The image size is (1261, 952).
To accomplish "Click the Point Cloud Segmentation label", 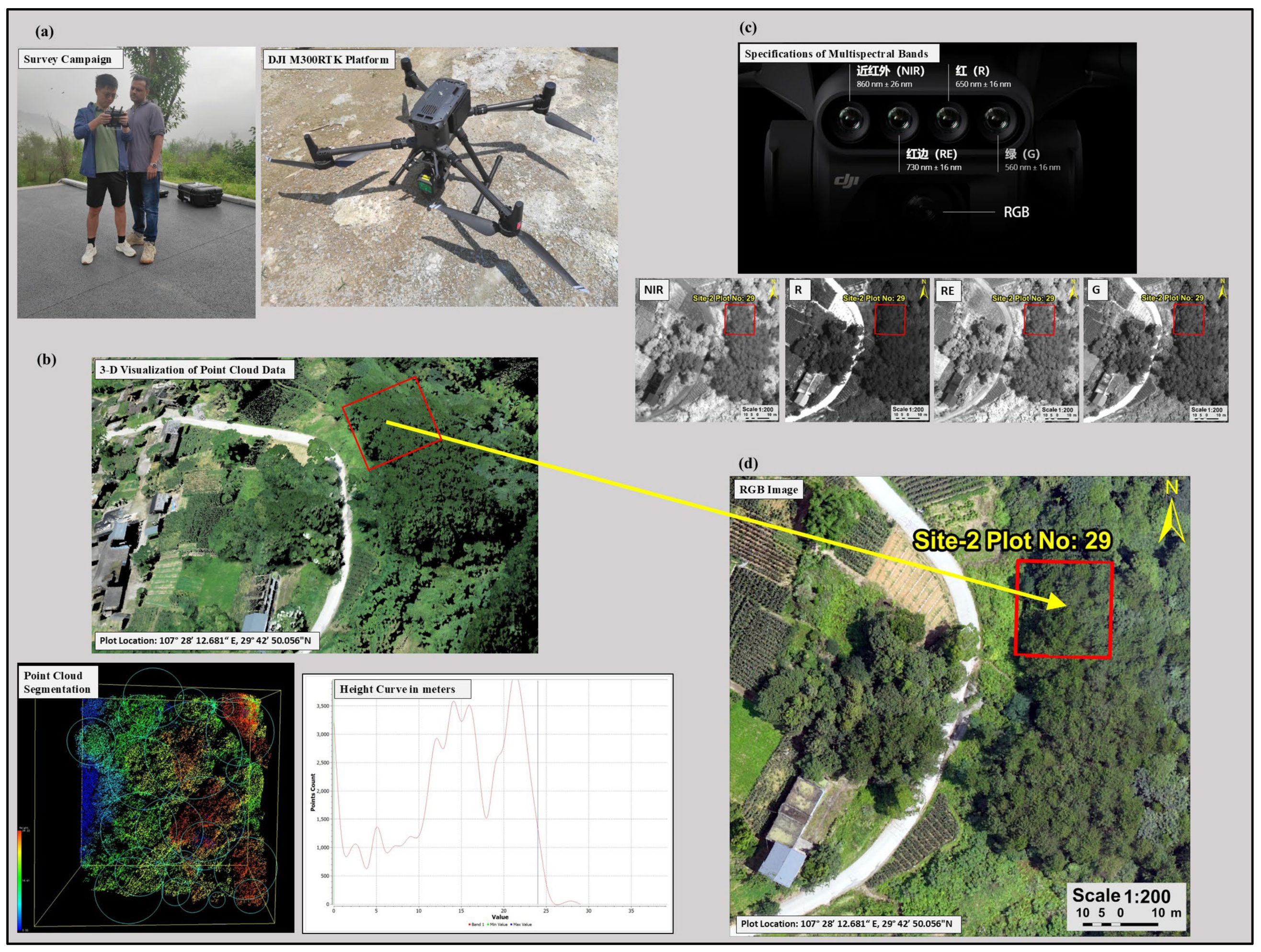I will pos(57,682).
